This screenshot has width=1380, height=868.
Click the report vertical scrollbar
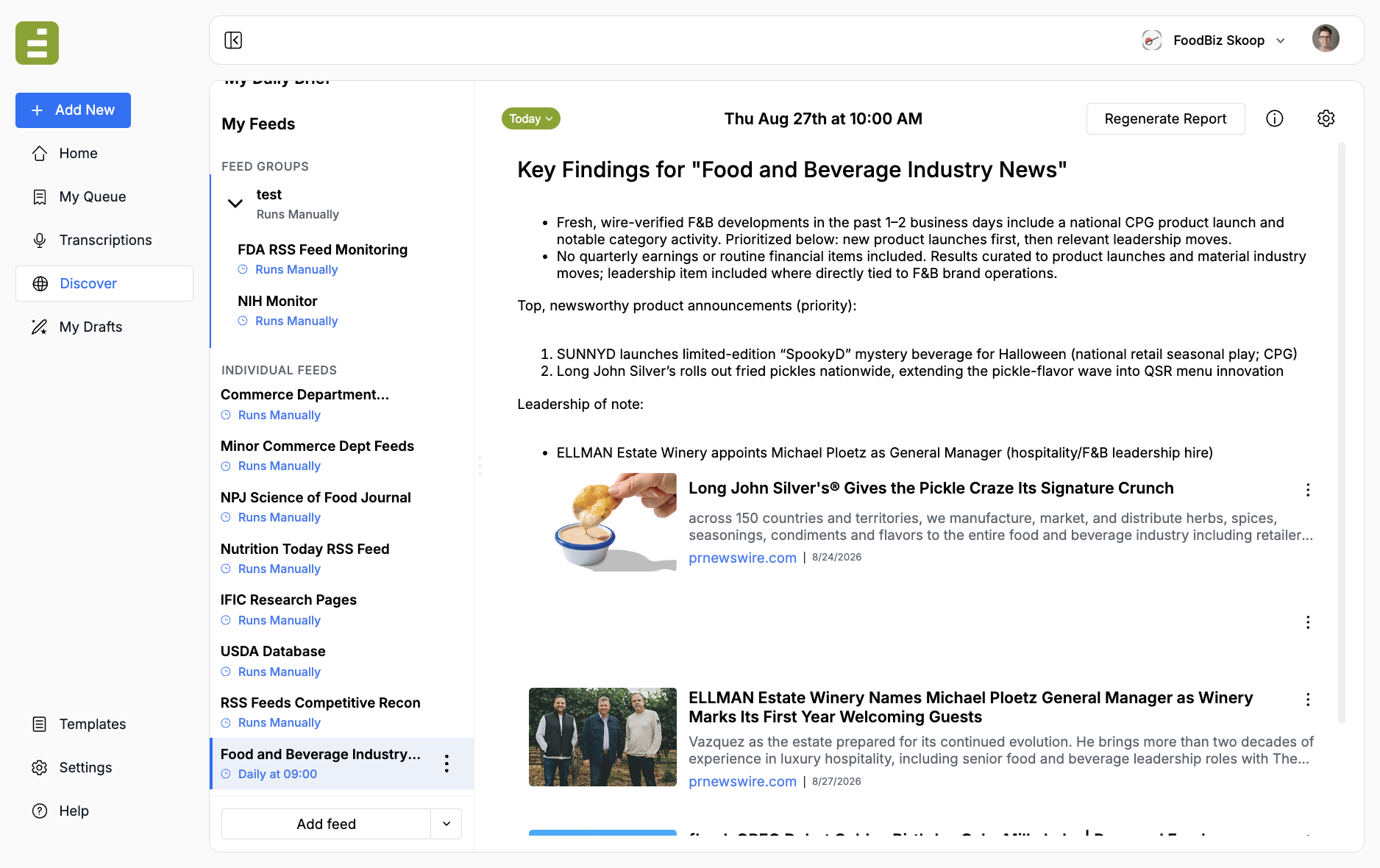[x=1342, y=434]
